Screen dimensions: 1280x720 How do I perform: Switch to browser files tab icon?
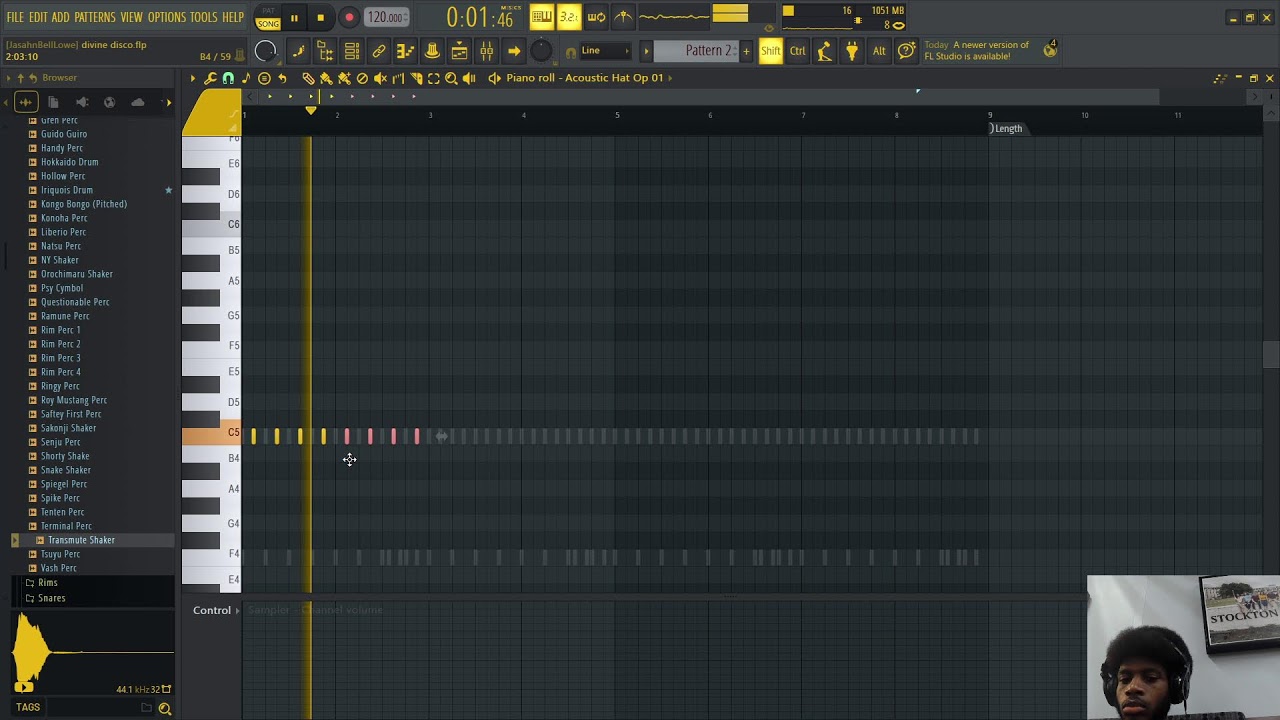coord(53,102)
